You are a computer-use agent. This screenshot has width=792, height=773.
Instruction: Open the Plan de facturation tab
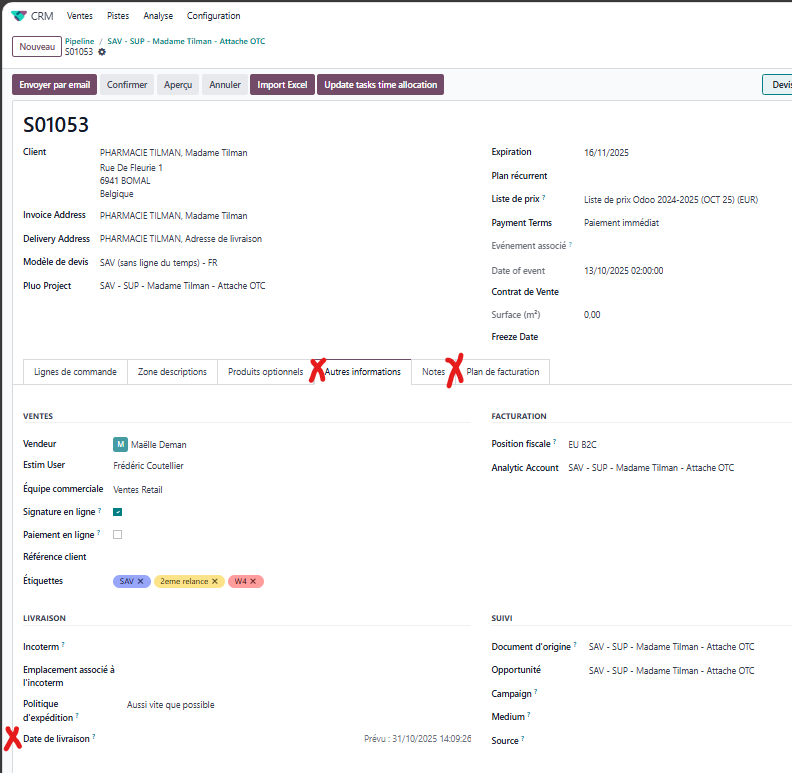pos(502,372)
